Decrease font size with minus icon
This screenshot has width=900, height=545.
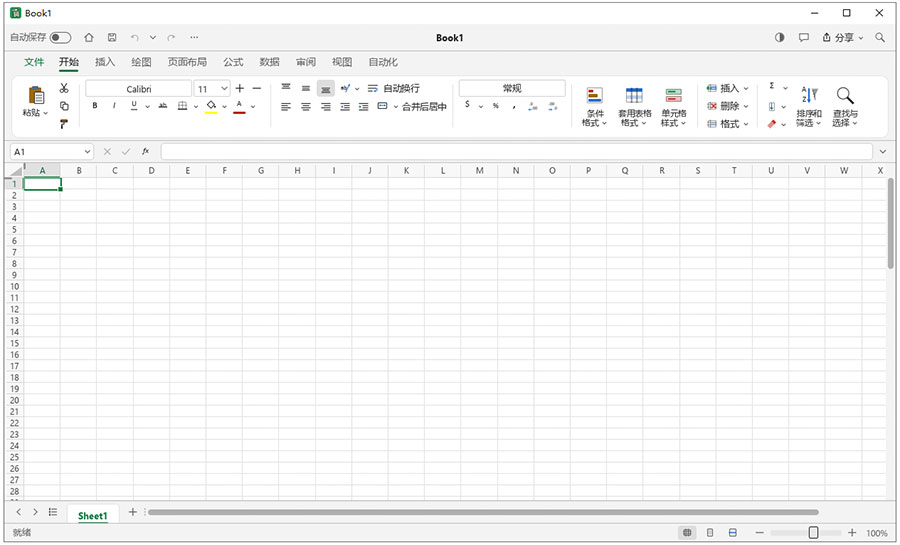tap(257, 88)
